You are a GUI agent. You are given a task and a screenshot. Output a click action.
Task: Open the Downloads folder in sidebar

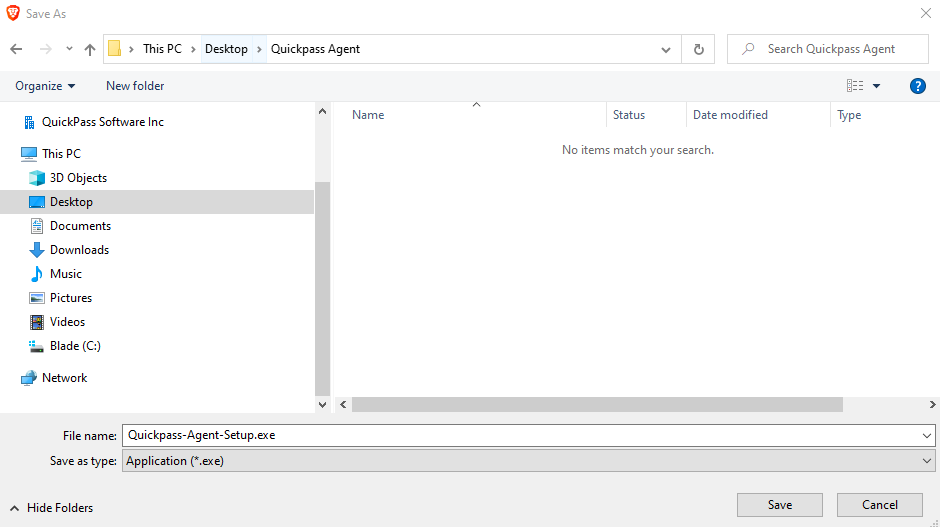tap(79, 250)
